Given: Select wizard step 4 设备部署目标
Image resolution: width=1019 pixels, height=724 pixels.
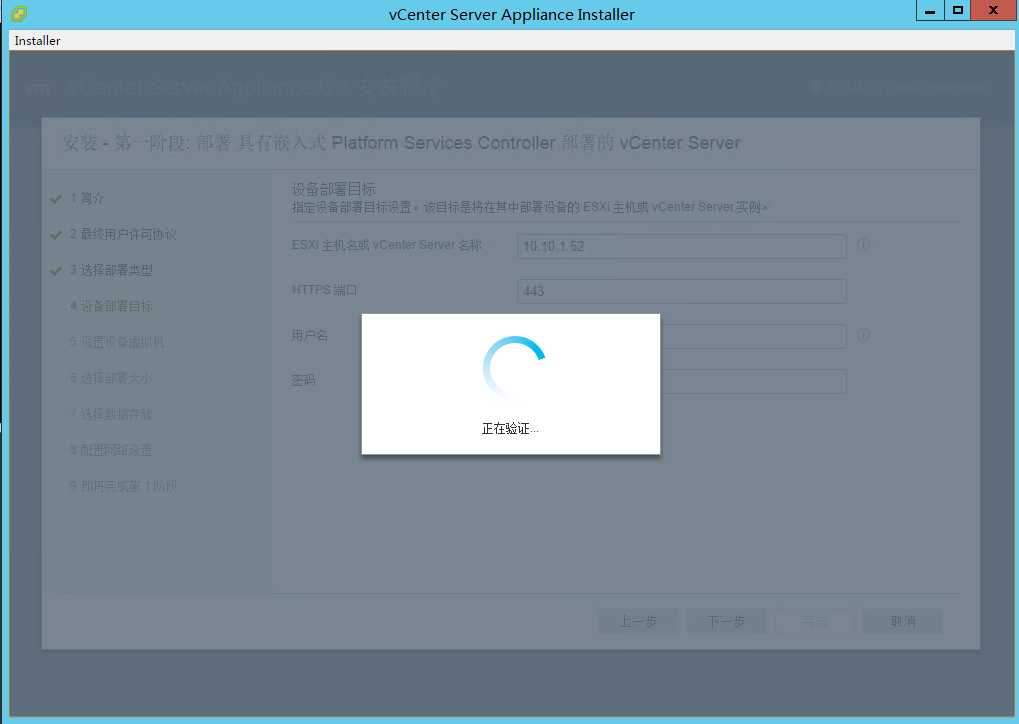Looking at the screenshot, I should [x=111, y=305].
